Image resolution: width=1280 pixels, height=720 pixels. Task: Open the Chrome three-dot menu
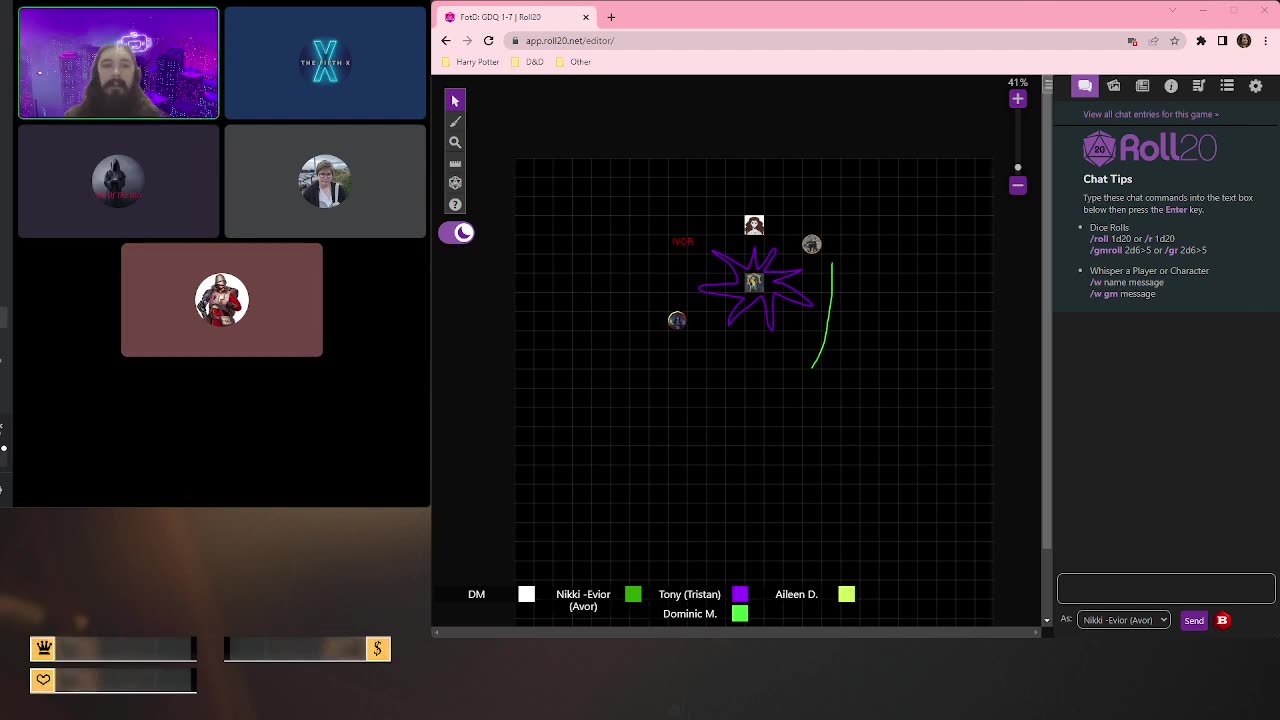pyautogui.click(x=1265, y=41)
